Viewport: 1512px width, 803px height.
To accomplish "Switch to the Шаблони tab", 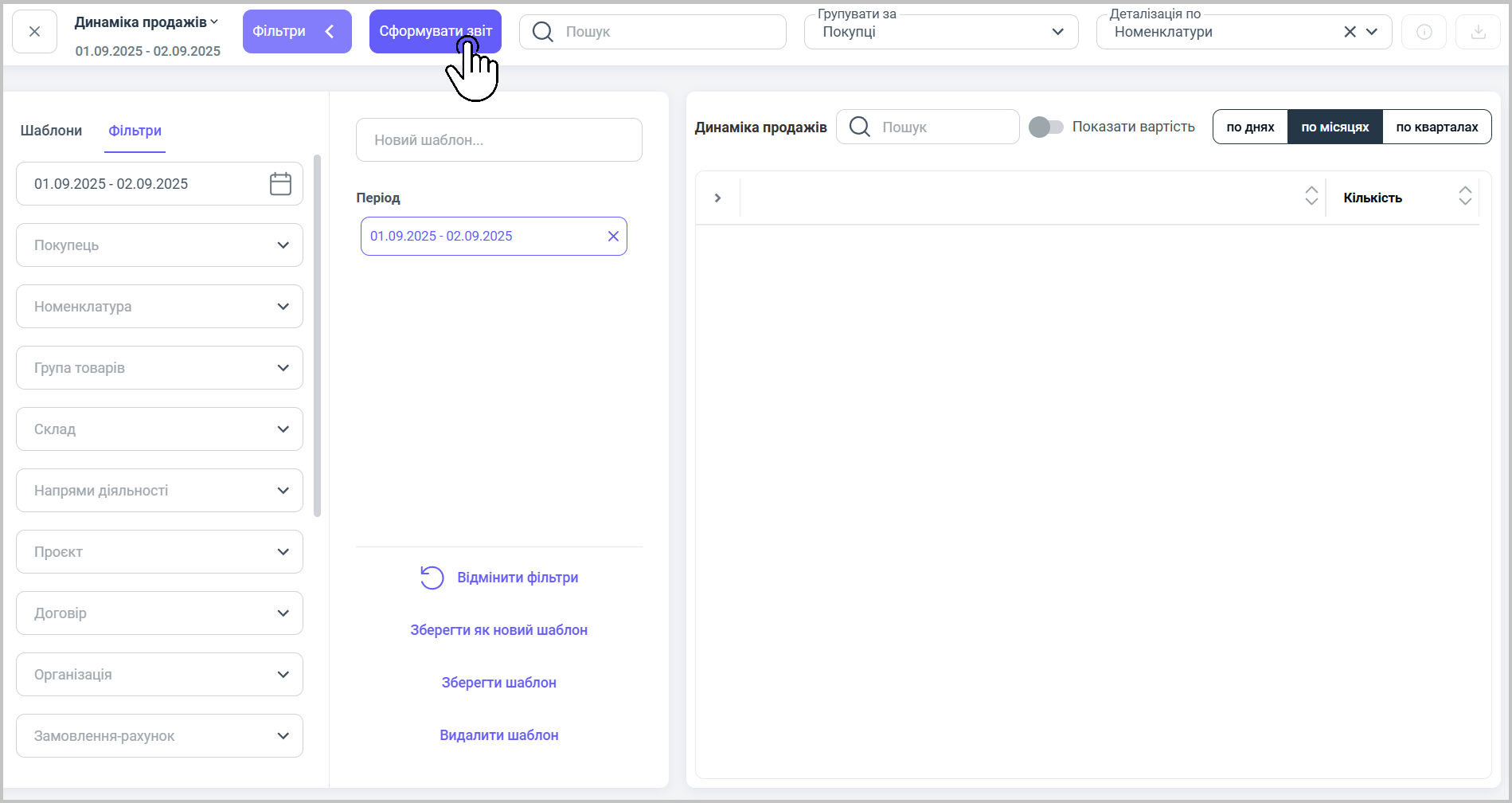I will (51, 131).
